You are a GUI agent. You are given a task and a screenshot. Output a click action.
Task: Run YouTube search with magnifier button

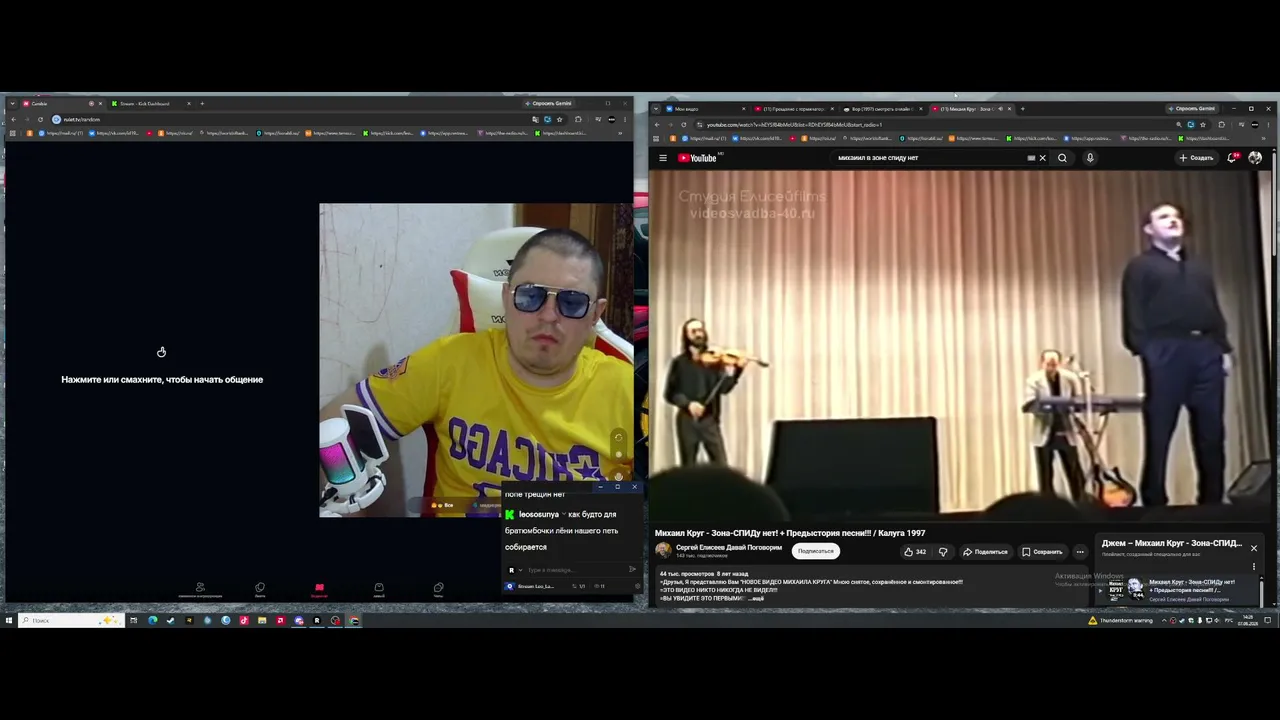(1062, 158)
